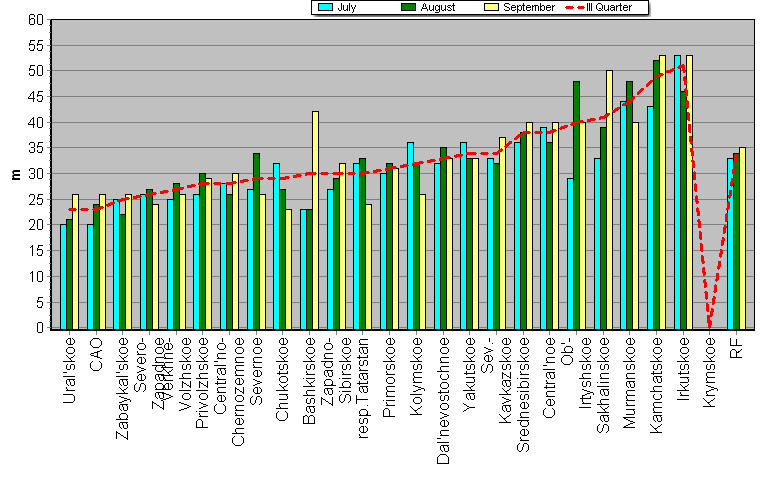Select the 'Chukotskoe' axis label

282,379
